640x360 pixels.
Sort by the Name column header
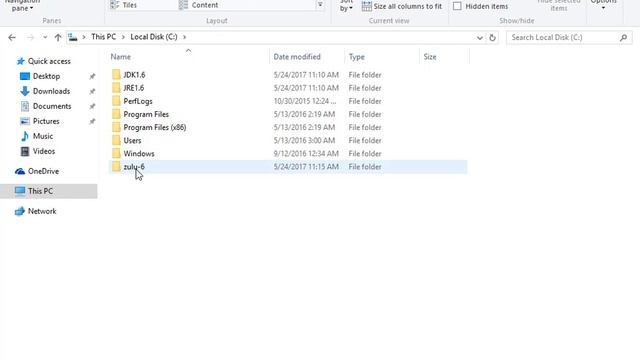click(x=121, y=57)
